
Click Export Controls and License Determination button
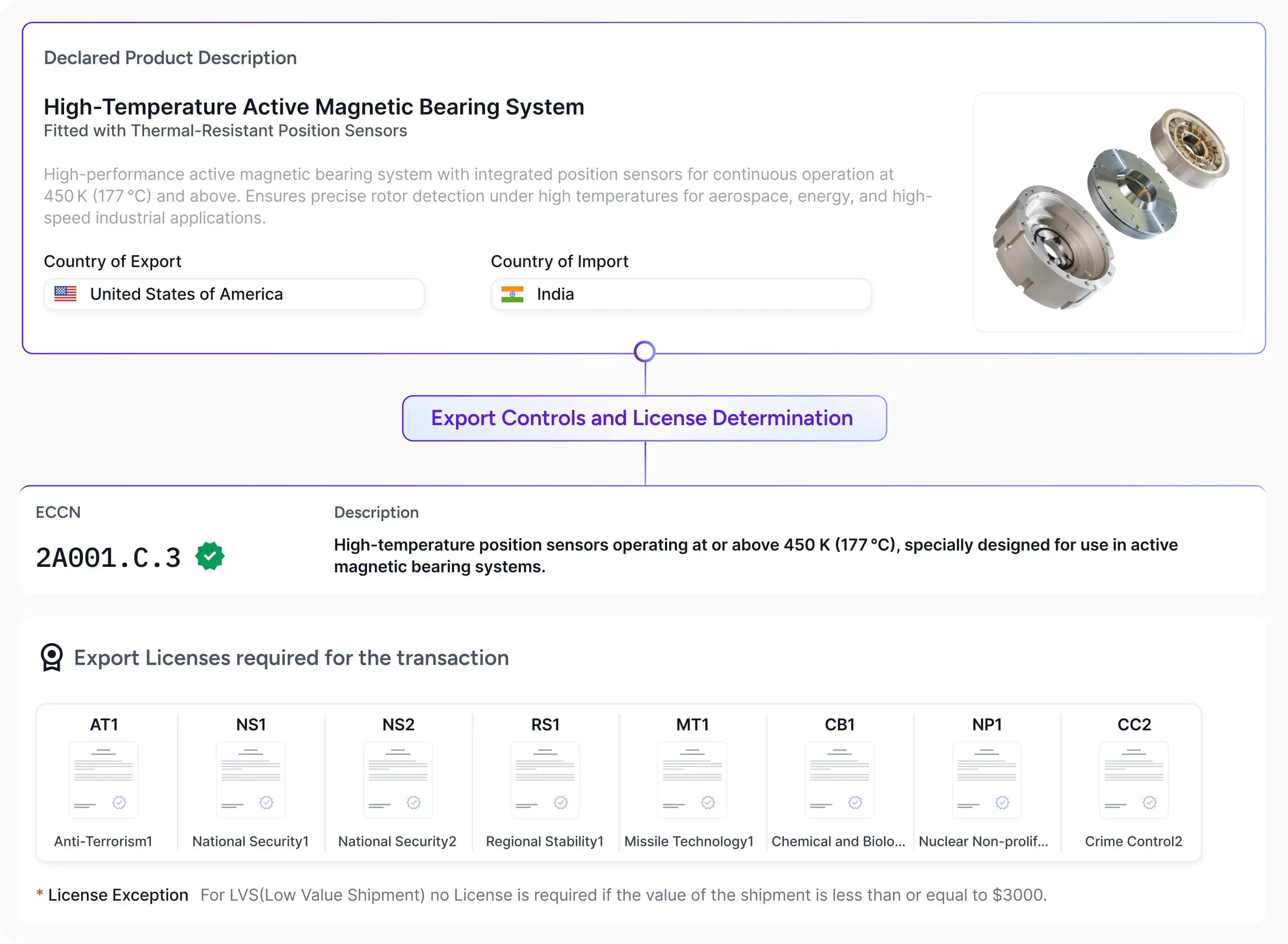[644, 418]
